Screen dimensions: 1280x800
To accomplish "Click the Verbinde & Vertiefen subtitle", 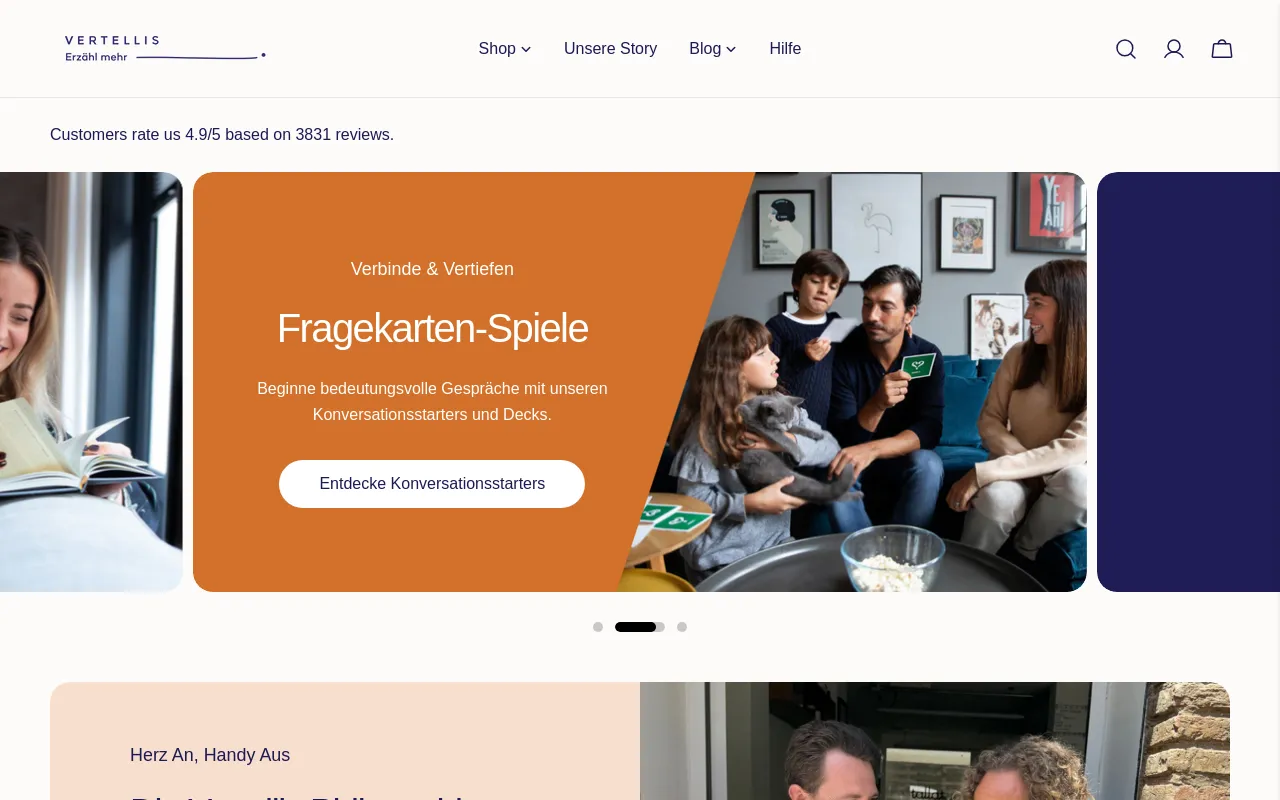I will (x=432, y=269).
